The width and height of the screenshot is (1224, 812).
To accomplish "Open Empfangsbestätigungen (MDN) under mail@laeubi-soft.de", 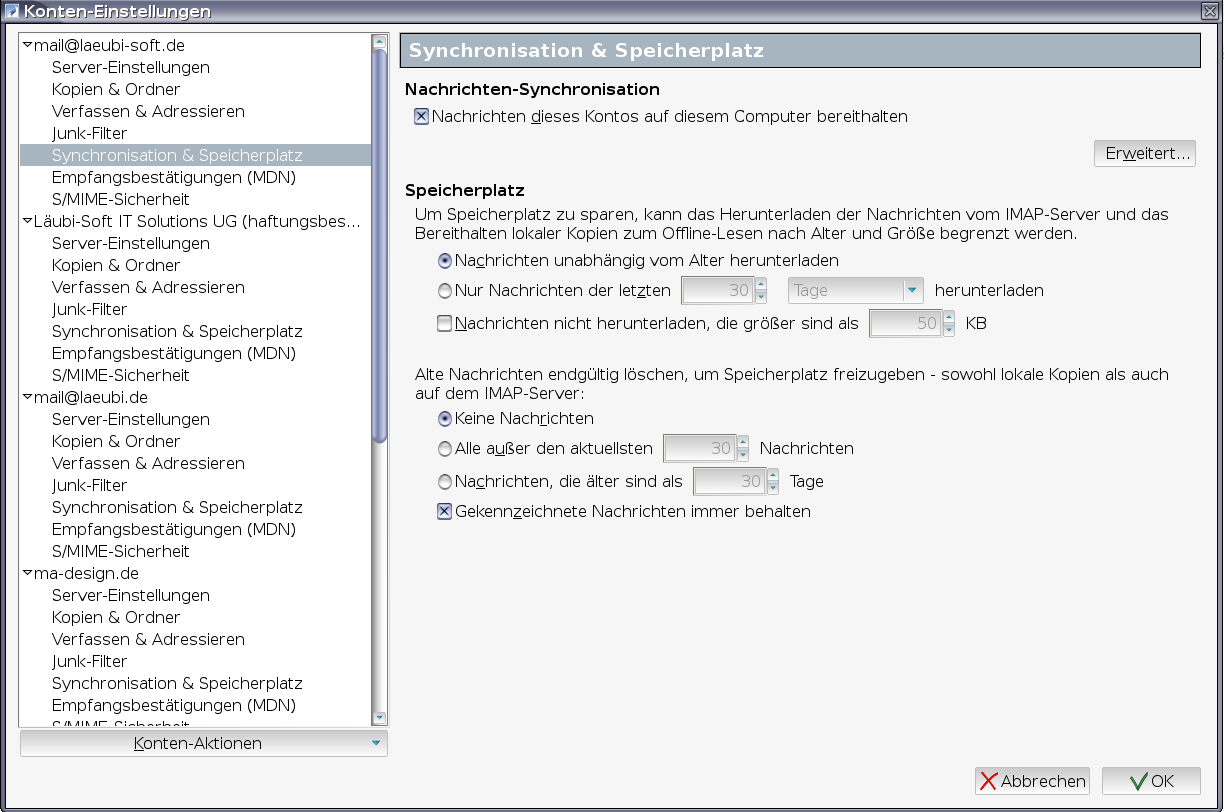I will click(x=174, y=177).
